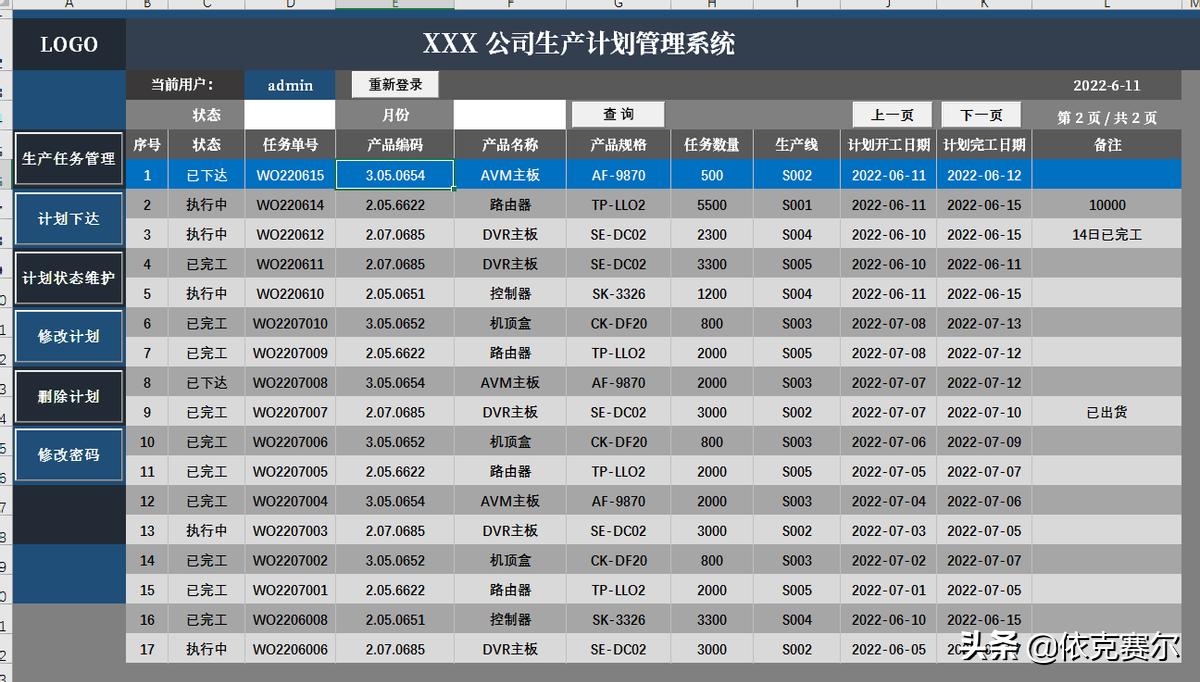
Task: Select task order WO220614 row
Action: [289, 204]
